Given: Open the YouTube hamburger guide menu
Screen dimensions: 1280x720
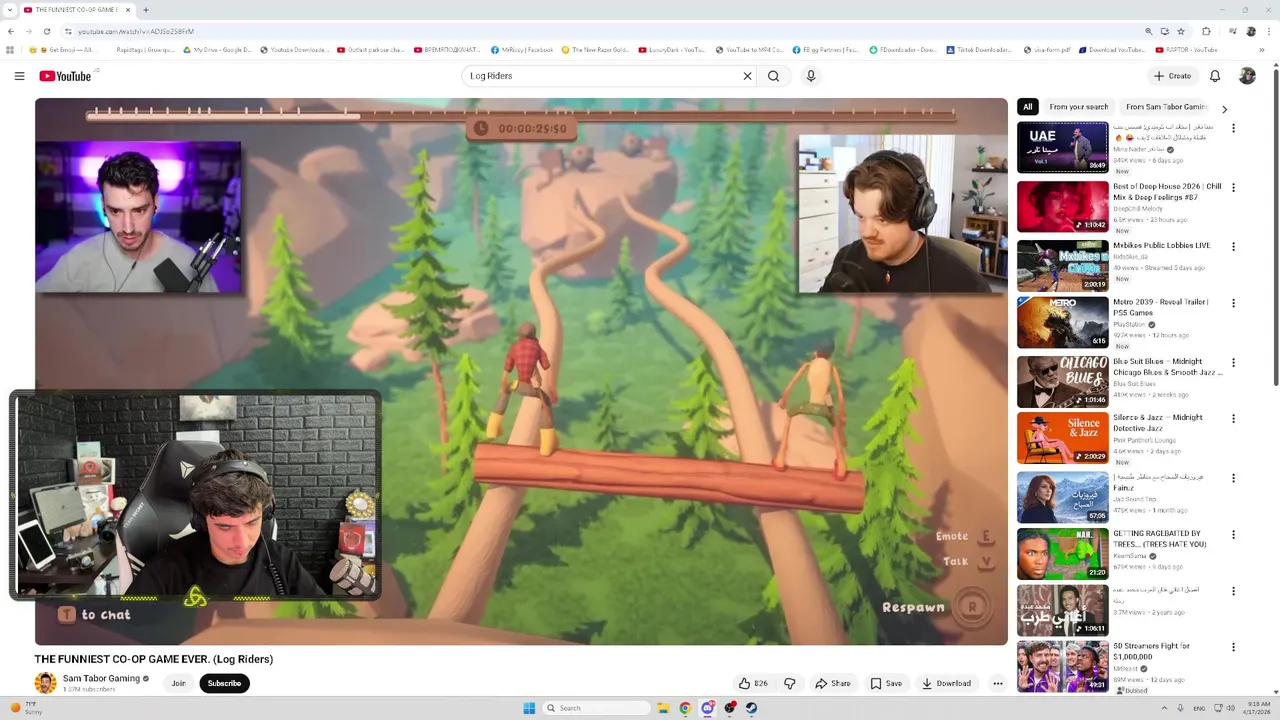Looking at the screenshot, I should point(19,76).
